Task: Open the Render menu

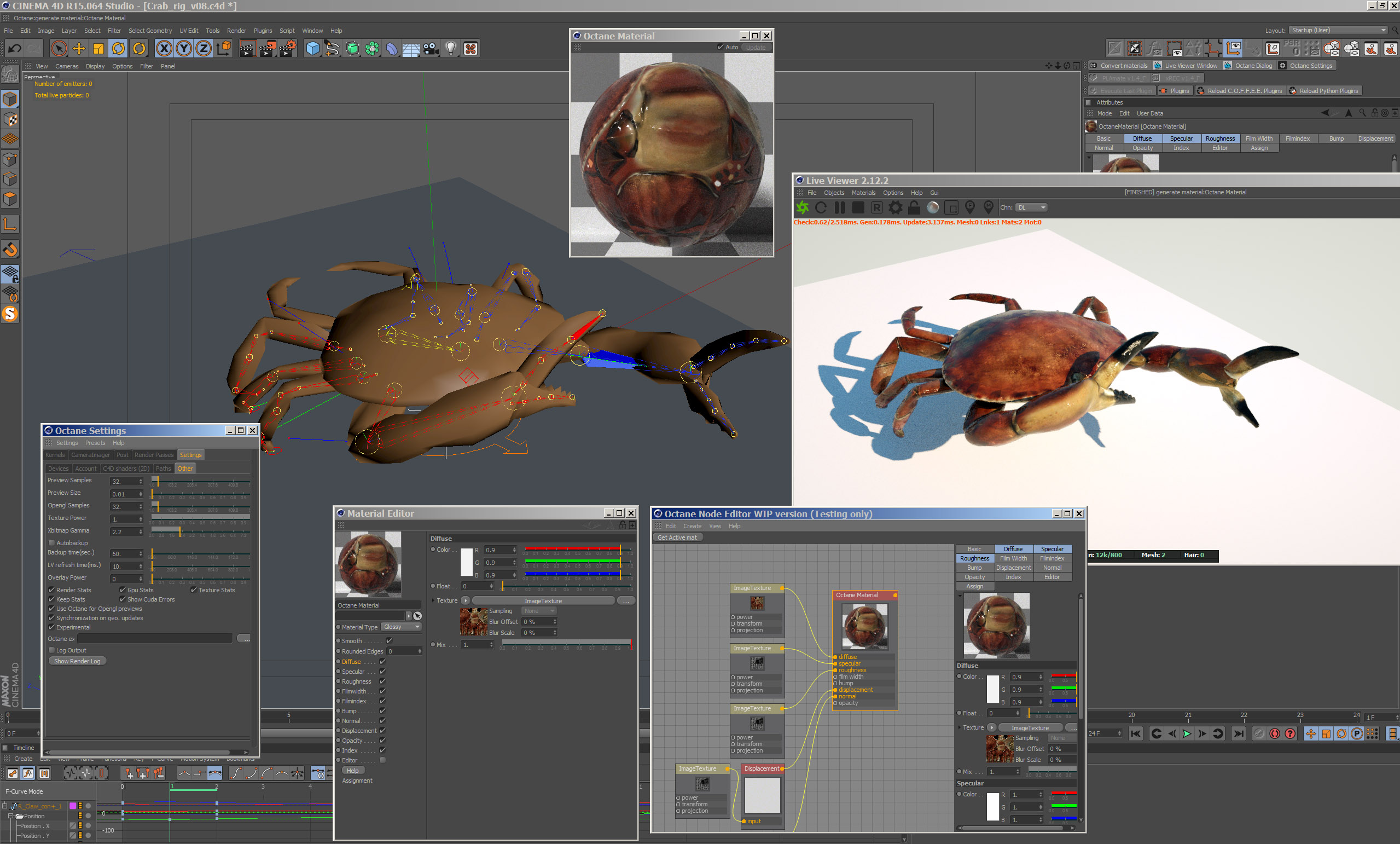Action: [x=236, y=31]
